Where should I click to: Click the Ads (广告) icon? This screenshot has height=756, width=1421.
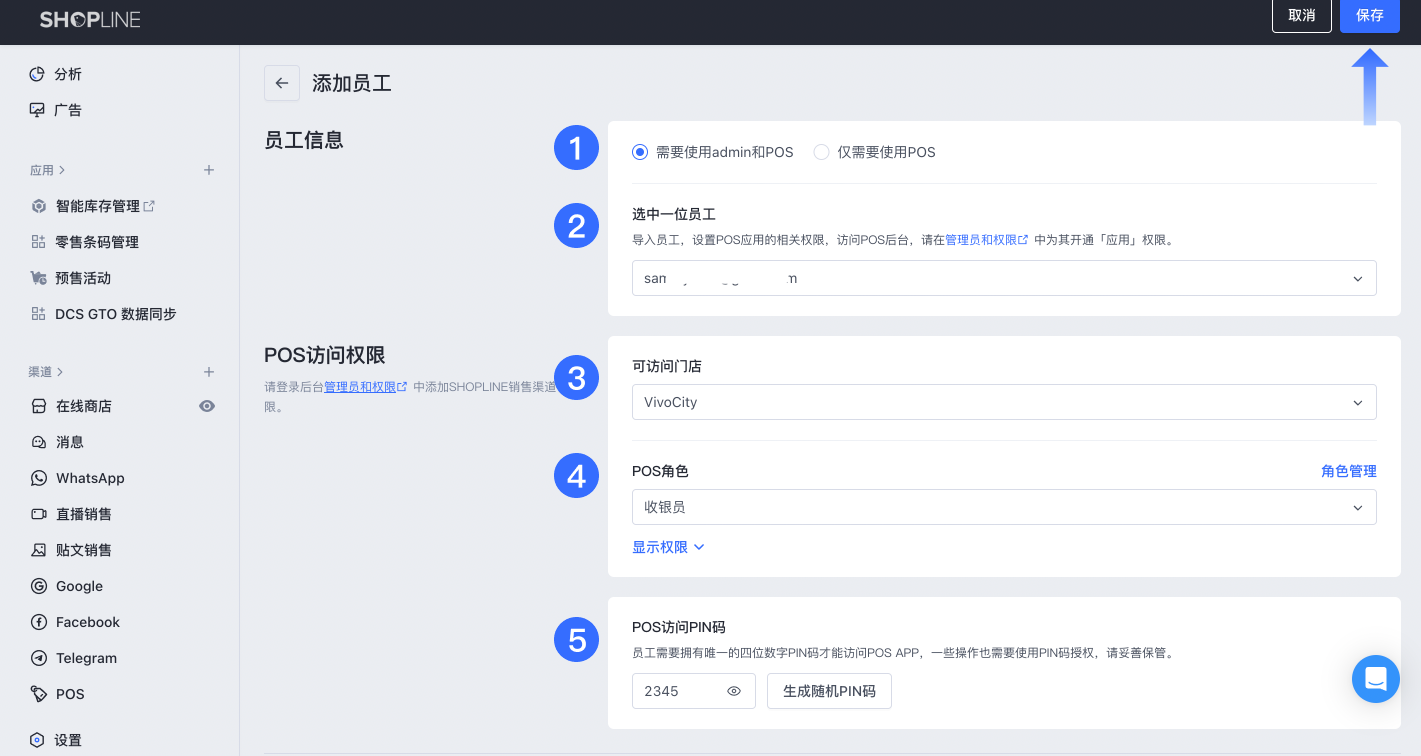click(x=37, y=110)
